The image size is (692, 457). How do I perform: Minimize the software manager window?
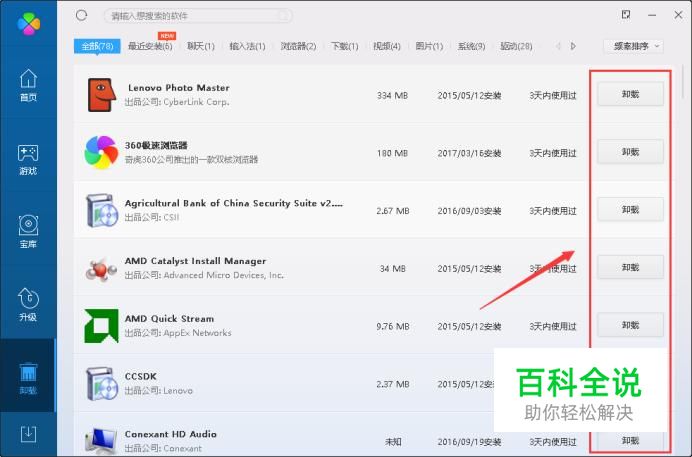(x=652, y=15)
